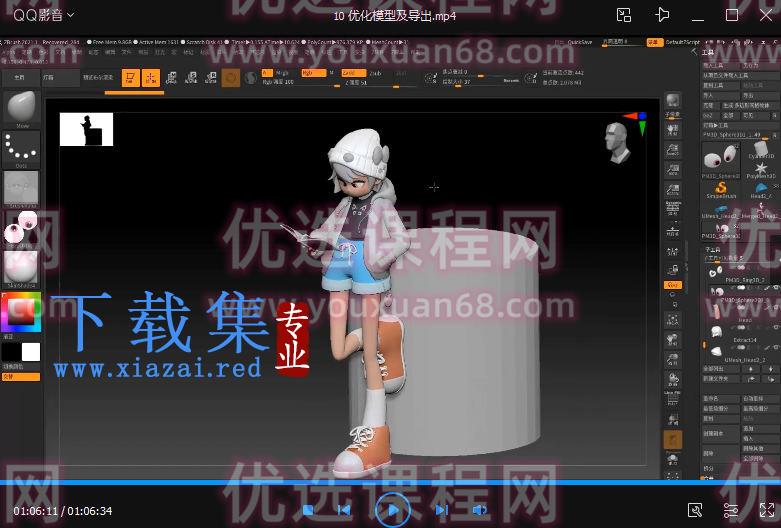Toggle the Transp transparency icon
This screenshot has width=781, height=528.
(x=673, y=419)
